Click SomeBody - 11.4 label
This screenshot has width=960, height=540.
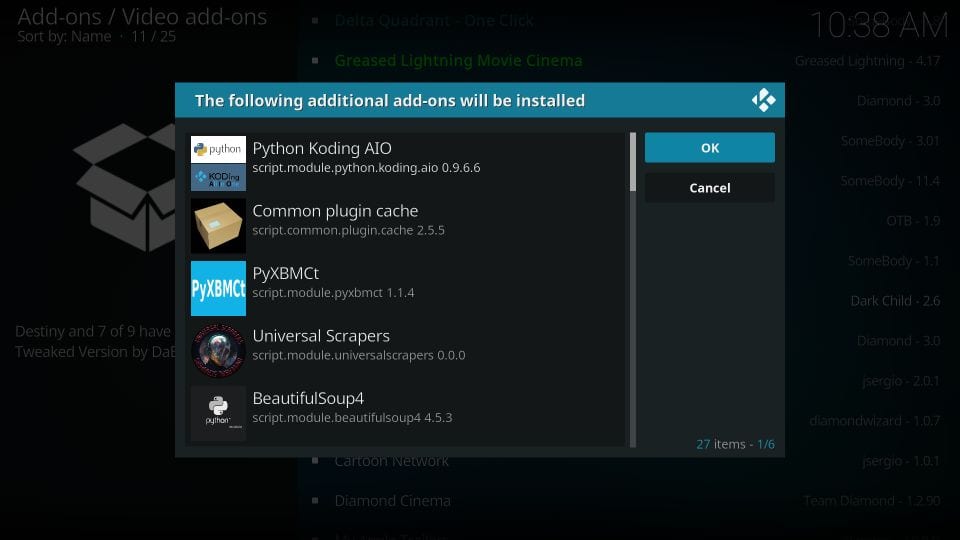890,181
